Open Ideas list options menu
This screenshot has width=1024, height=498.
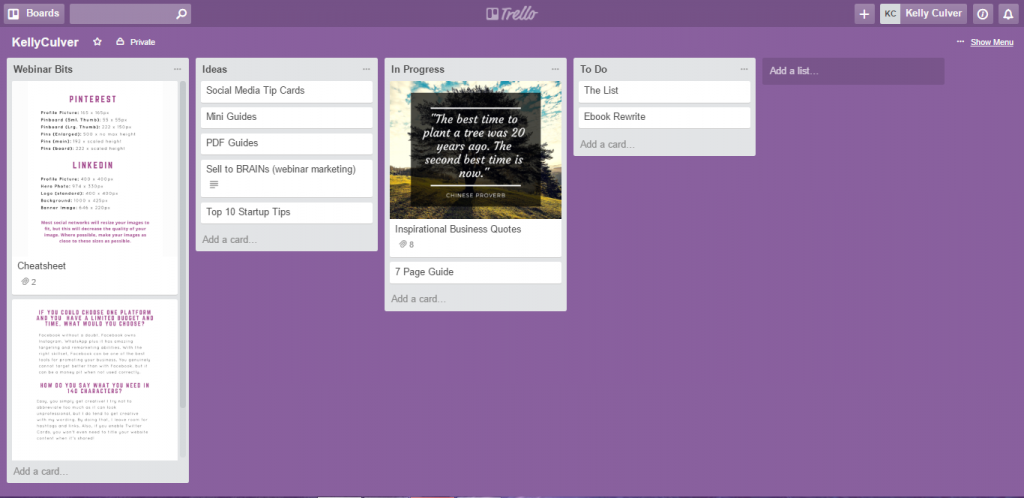(366, 69)
